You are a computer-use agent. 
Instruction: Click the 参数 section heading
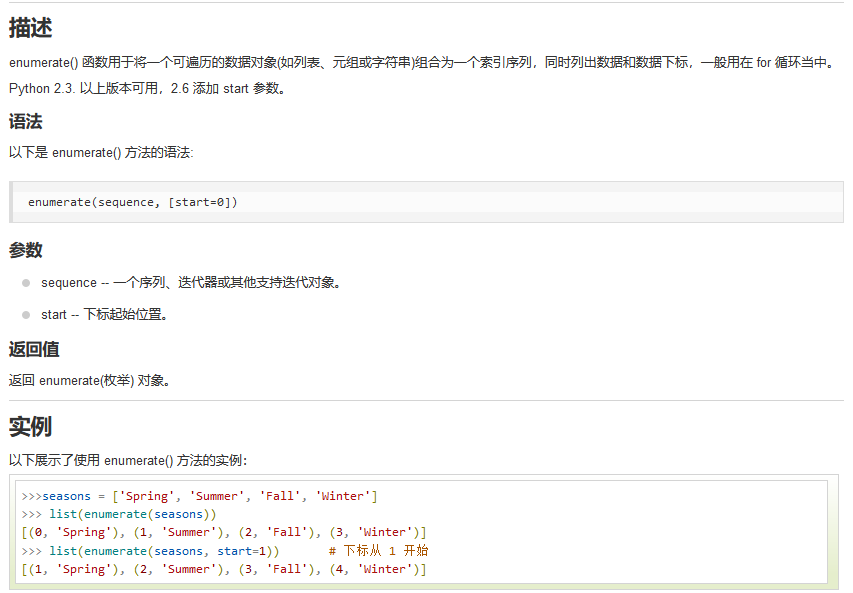(x=26, y=250)
